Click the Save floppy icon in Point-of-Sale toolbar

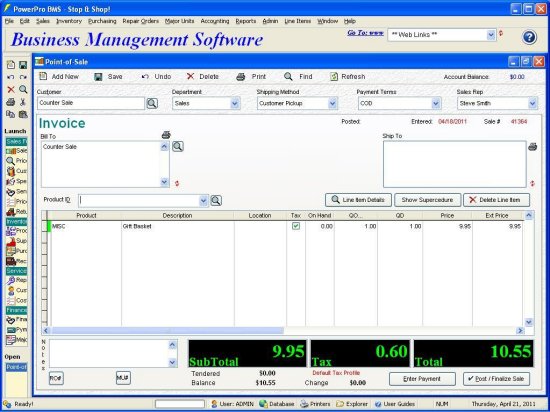coord(98,76)
